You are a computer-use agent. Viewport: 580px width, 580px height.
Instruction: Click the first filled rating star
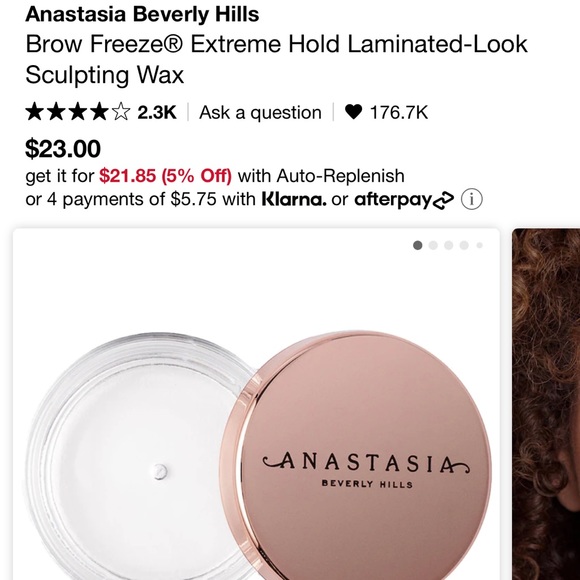34,112
